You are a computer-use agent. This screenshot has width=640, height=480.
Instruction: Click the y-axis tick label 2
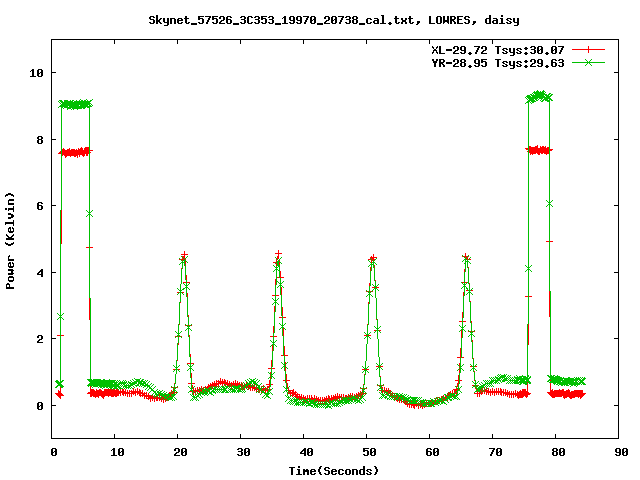click(39, 339)
